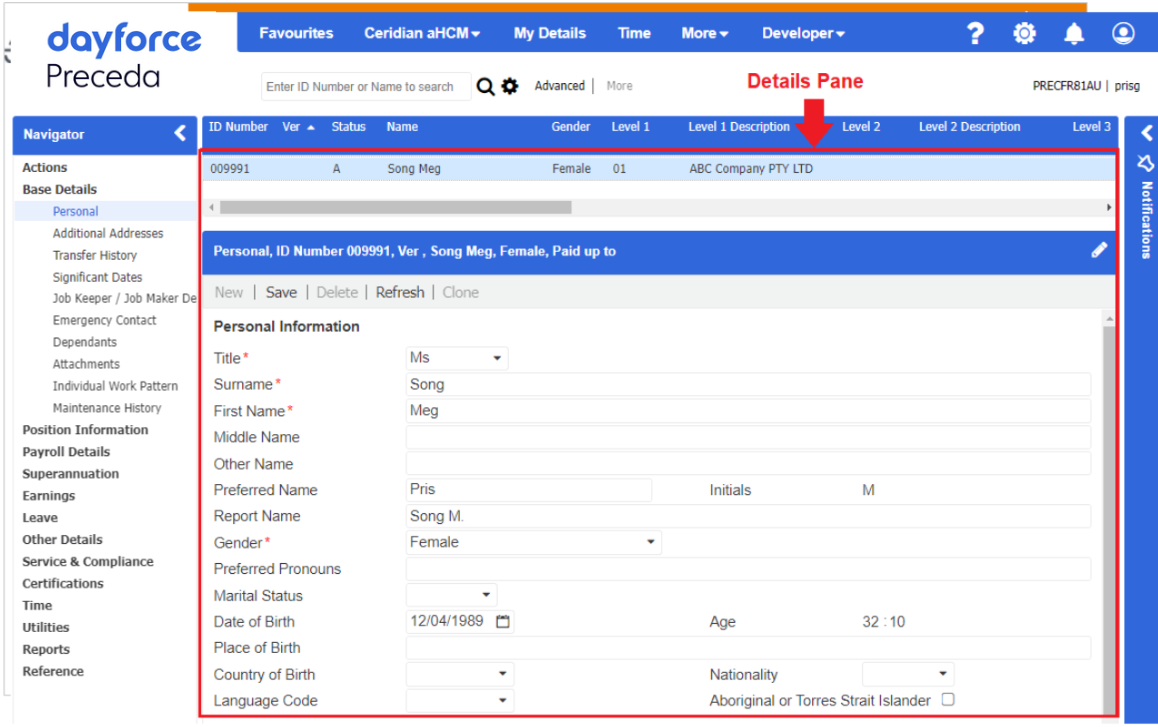Open search options gear beside search box
This screenshot has width=1158, height=727.
click(510, 87)
